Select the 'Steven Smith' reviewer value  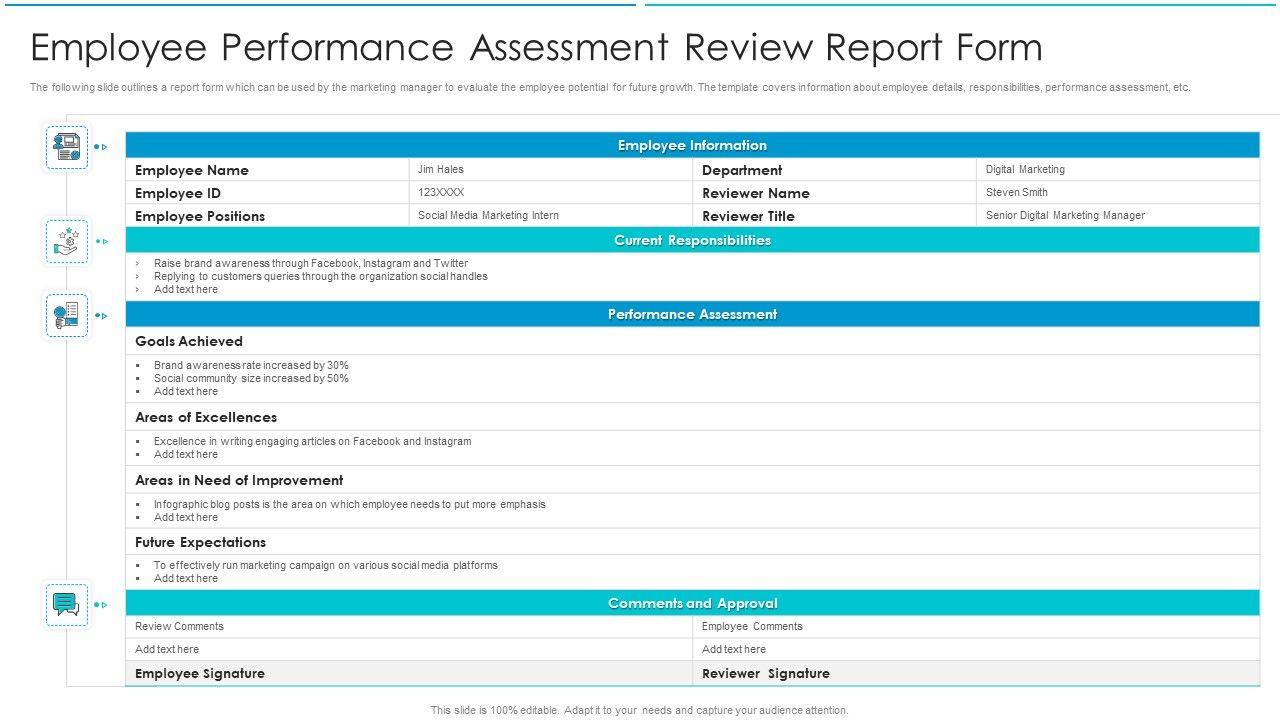1017,192
